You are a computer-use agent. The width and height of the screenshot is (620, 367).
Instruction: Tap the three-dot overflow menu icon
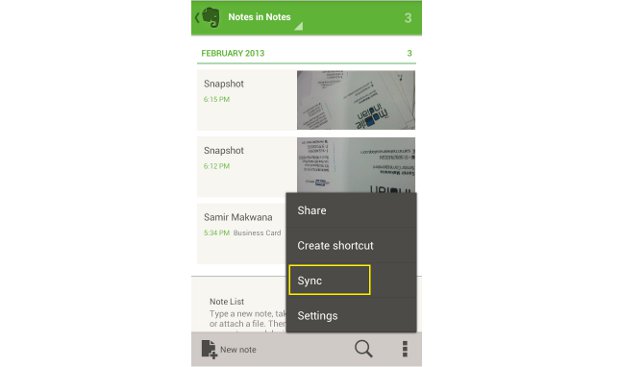point(405,349)
